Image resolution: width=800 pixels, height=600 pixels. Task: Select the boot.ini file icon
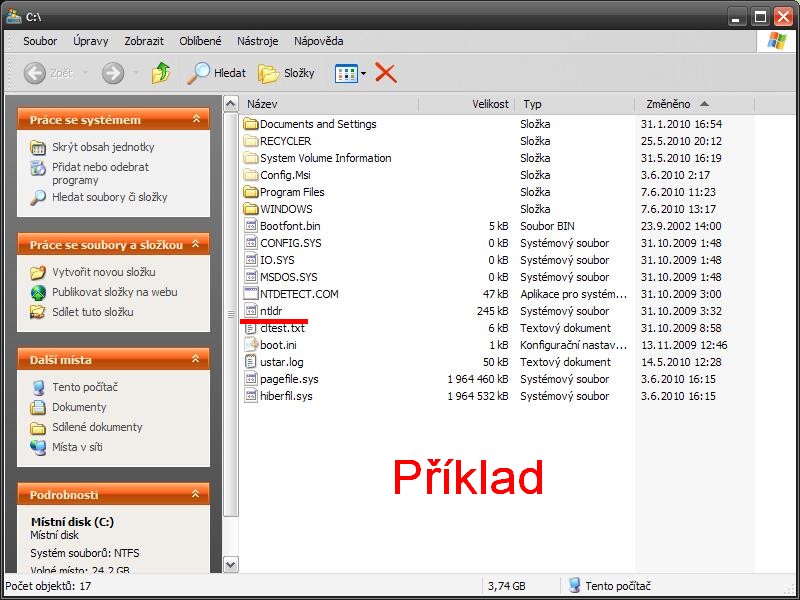251,345
